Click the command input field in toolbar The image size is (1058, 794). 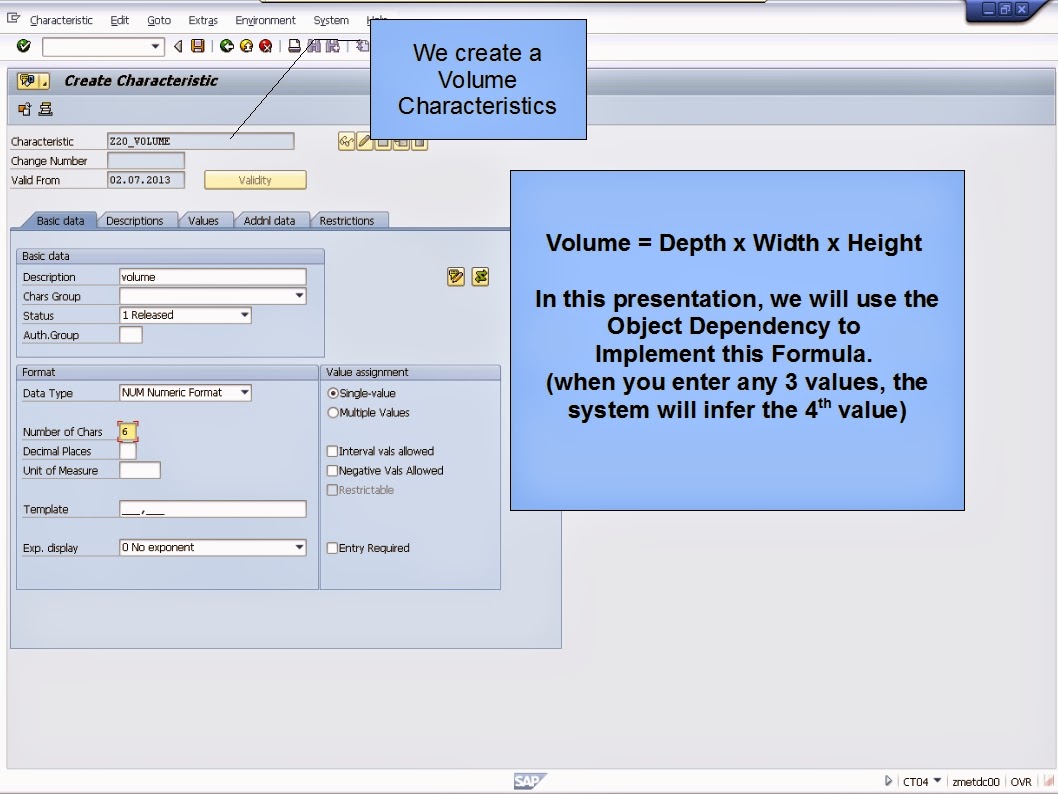click(96, 47)
